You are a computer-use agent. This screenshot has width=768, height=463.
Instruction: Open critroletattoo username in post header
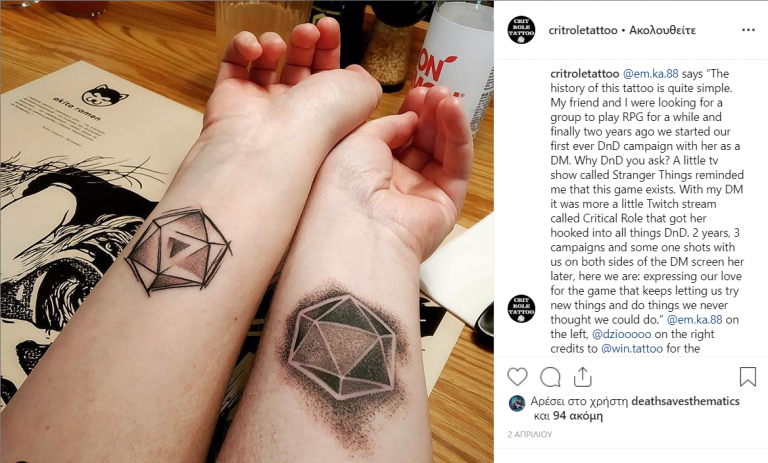tap(583, 30)
